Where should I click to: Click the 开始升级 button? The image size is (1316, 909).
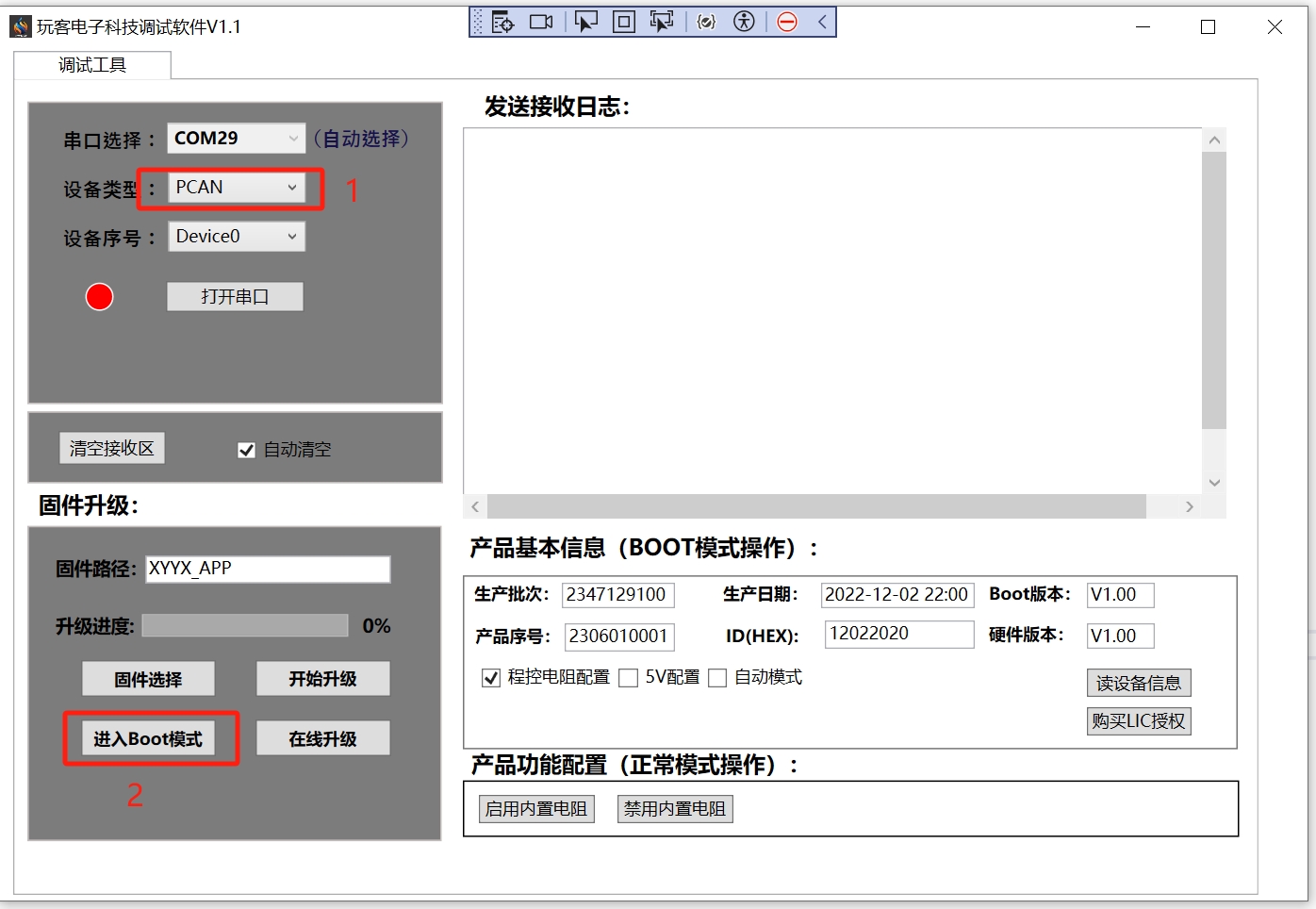click(322, 679)
